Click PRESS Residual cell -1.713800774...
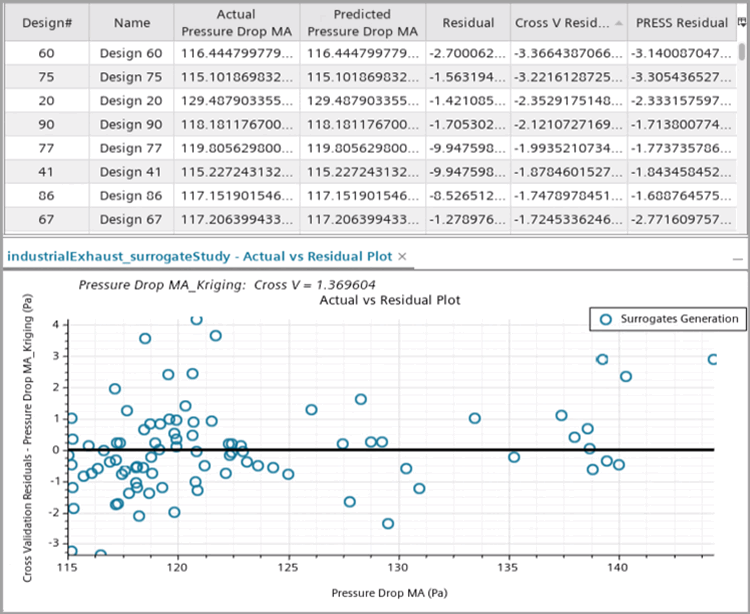This screenshot has width=750, height=614. click(682, 124)
